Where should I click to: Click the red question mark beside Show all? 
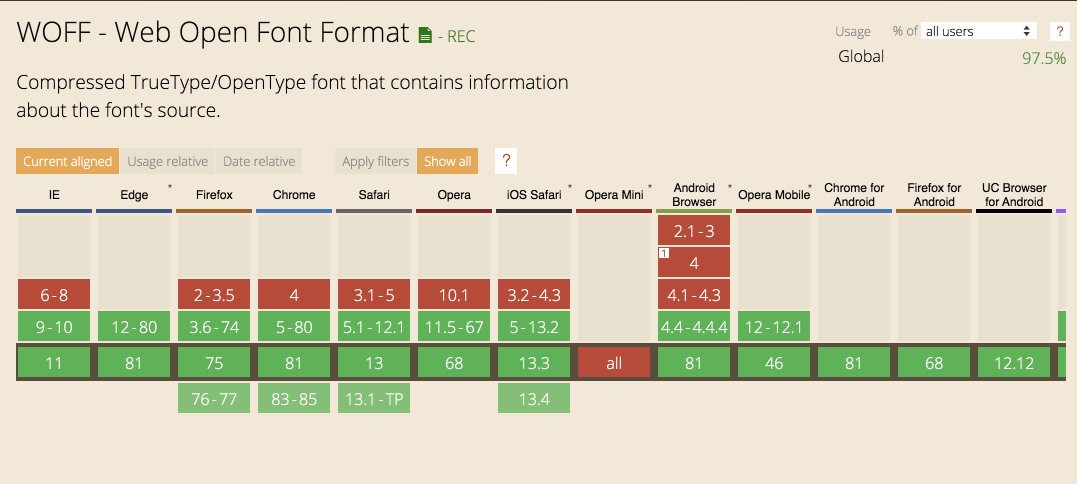coord(506,161)
